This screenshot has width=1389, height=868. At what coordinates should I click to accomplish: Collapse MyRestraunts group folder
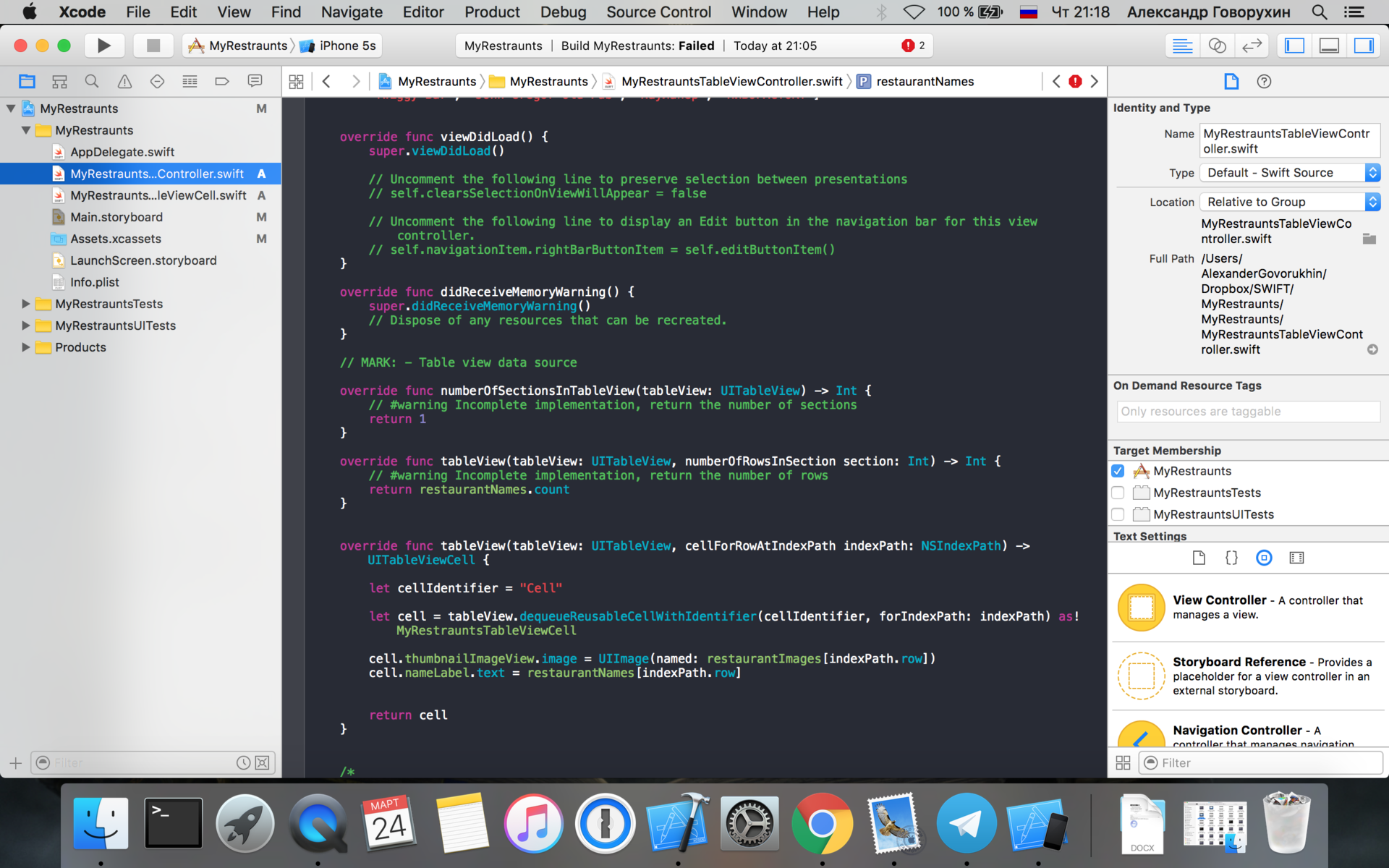click(26, 130)
